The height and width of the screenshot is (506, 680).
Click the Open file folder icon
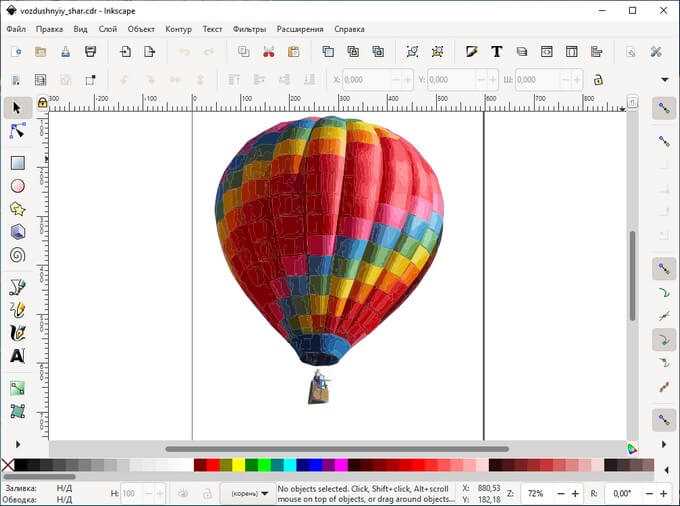click(x=40, y=52)
